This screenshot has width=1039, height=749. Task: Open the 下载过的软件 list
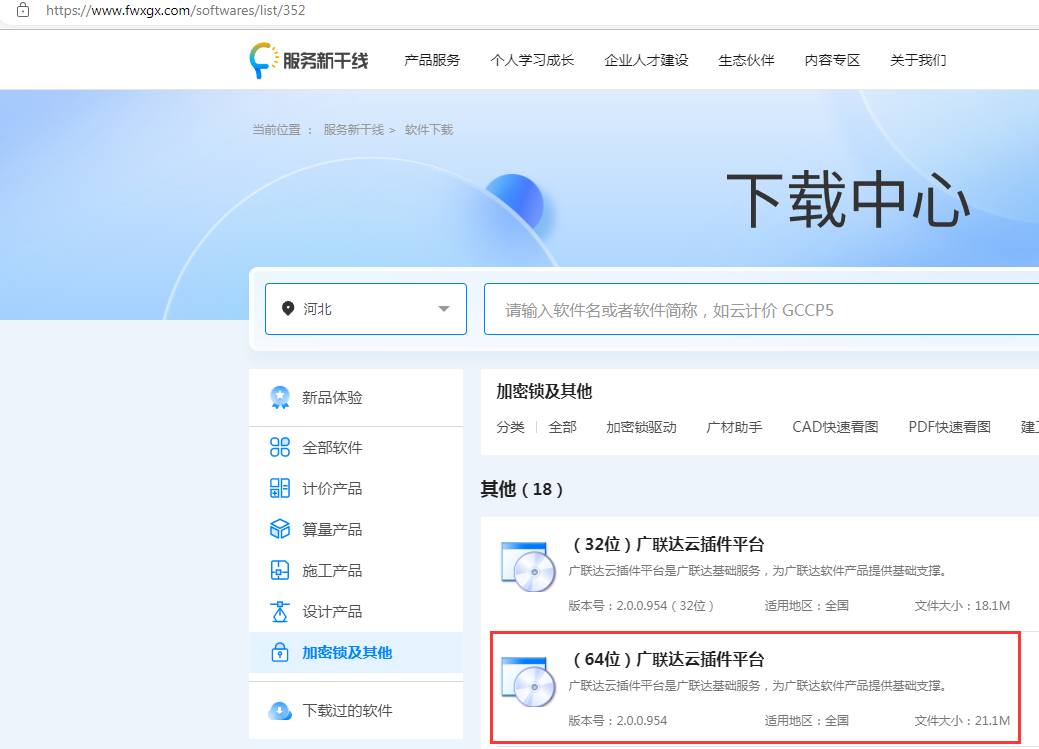(356, 711)
